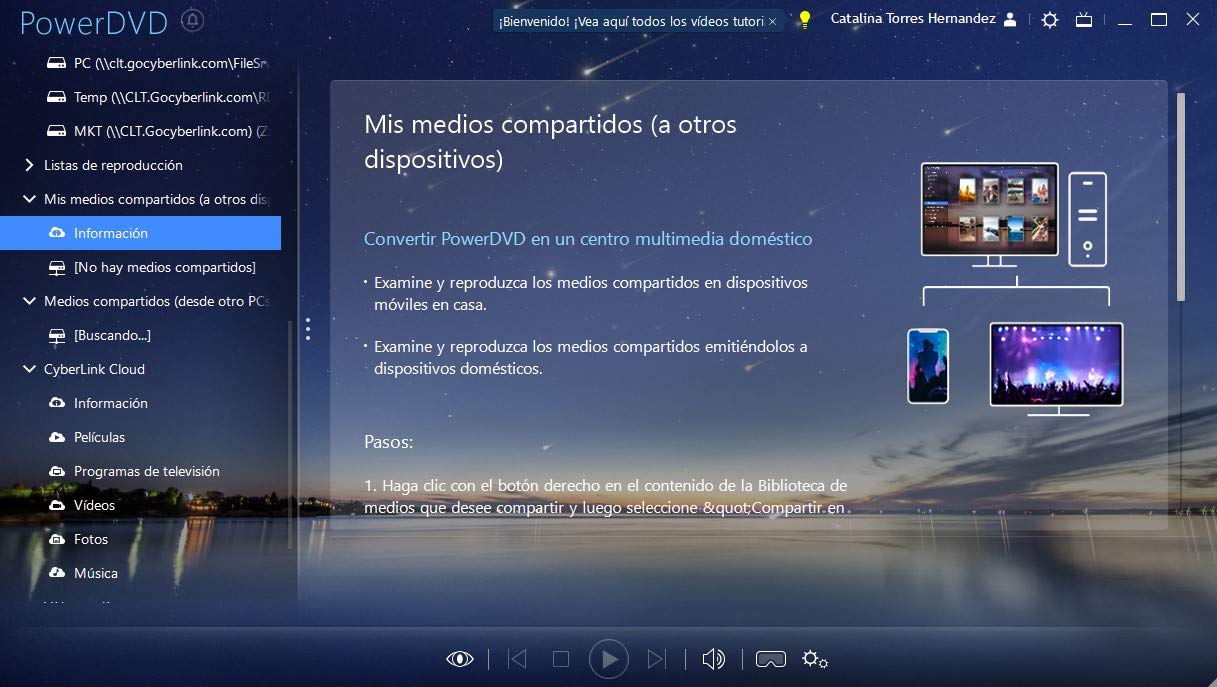Viewport: 1217px width, 687px height.
Task: Click cloud icon beside Vídeos
Action: 57,505
